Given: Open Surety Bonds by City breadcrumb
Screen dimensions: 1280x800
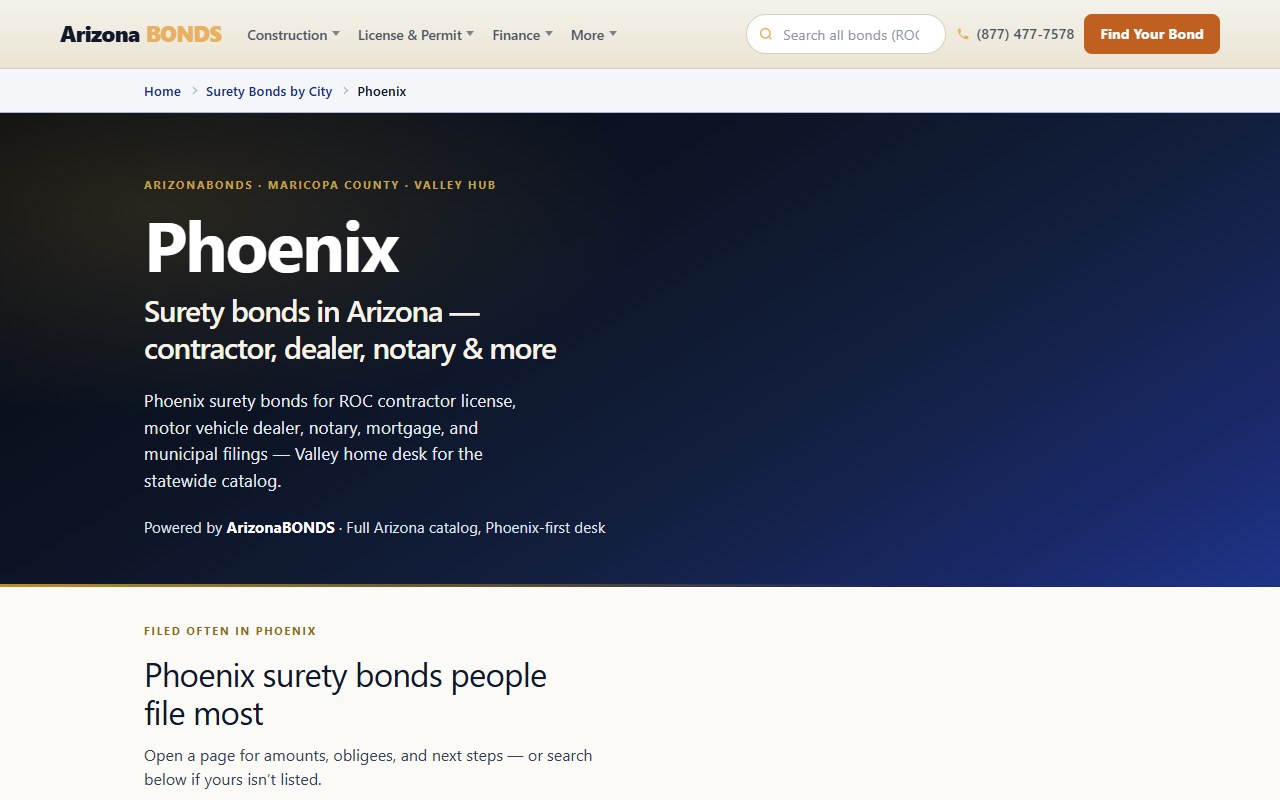Looking at the screenshot, I should (x=269, y=91).
